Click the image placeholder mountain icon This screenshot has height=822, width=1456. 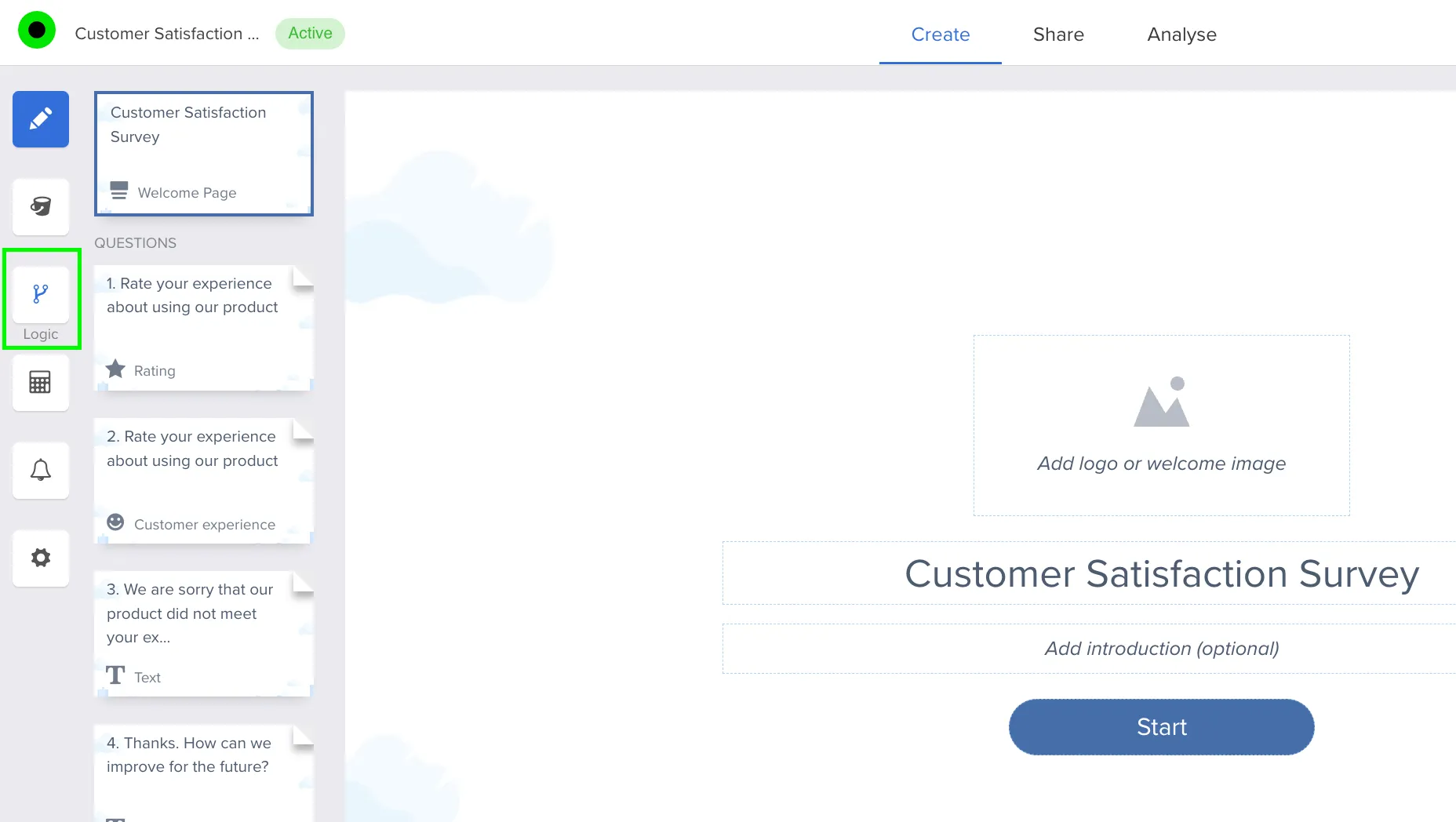(x=1161, y=402)
